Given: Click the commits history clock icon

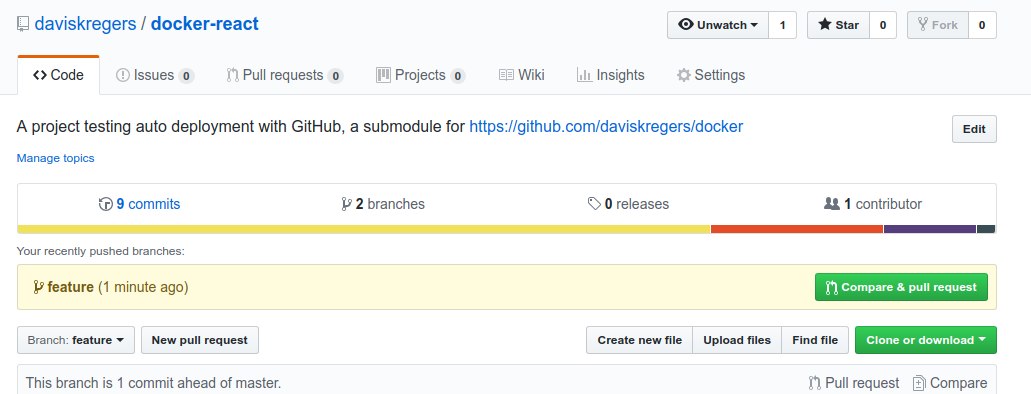Looking at the screenshot, I should [x=105, y=204].
